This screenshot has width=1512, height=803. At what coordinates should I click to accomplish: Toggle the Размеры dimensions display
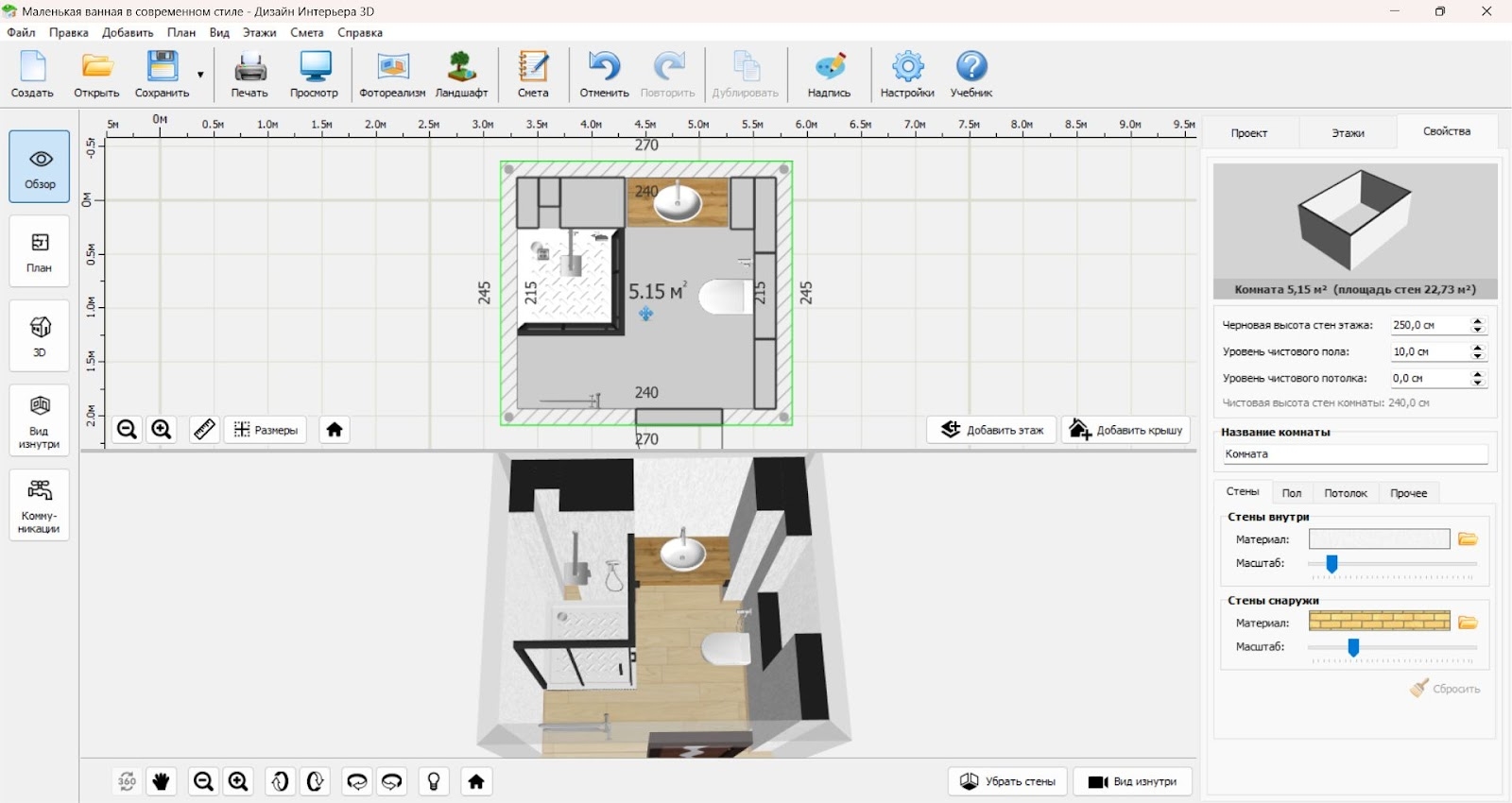266,430
